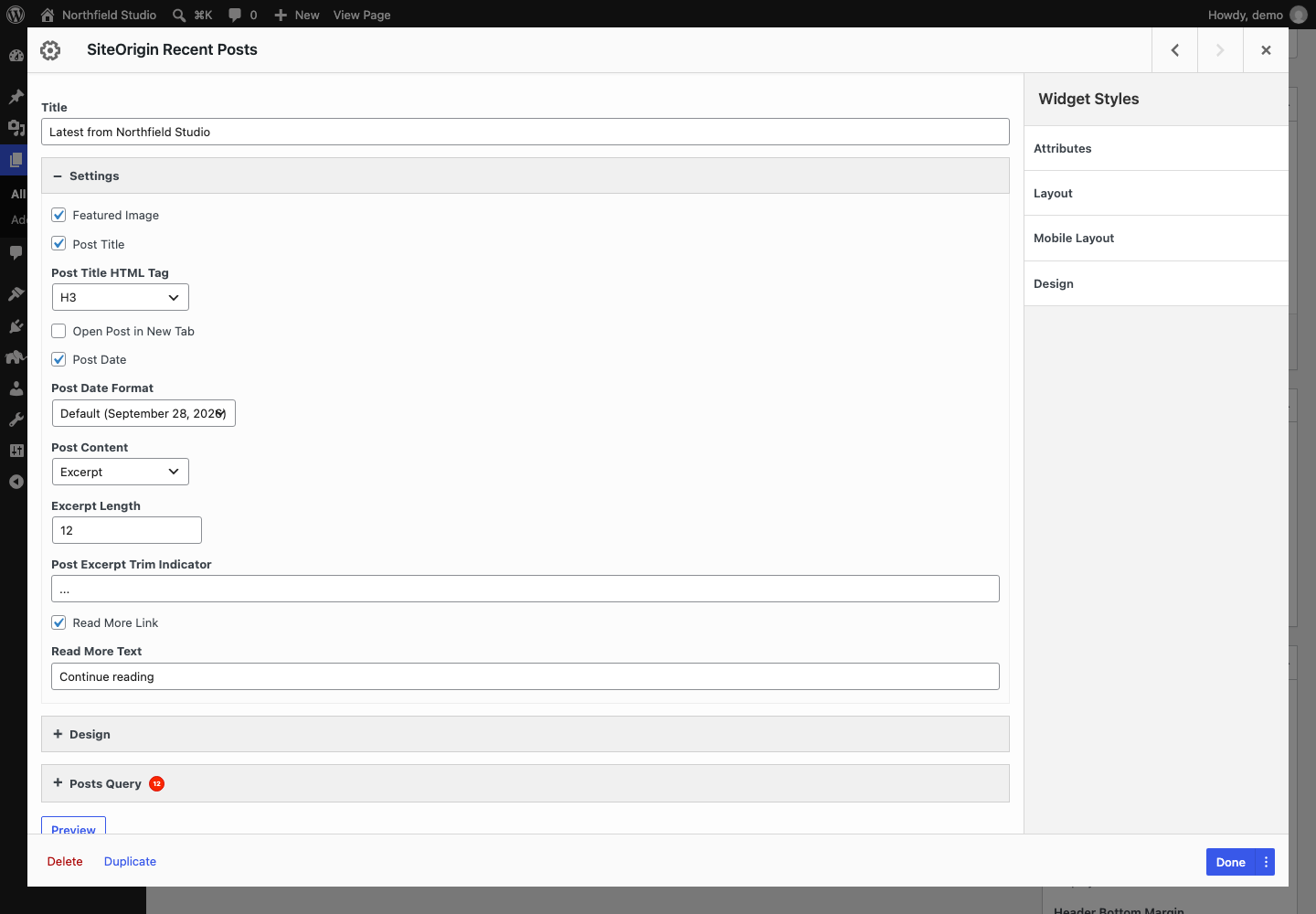Open Mobile Layout in Widget Styles

[x=1156, y=238]
